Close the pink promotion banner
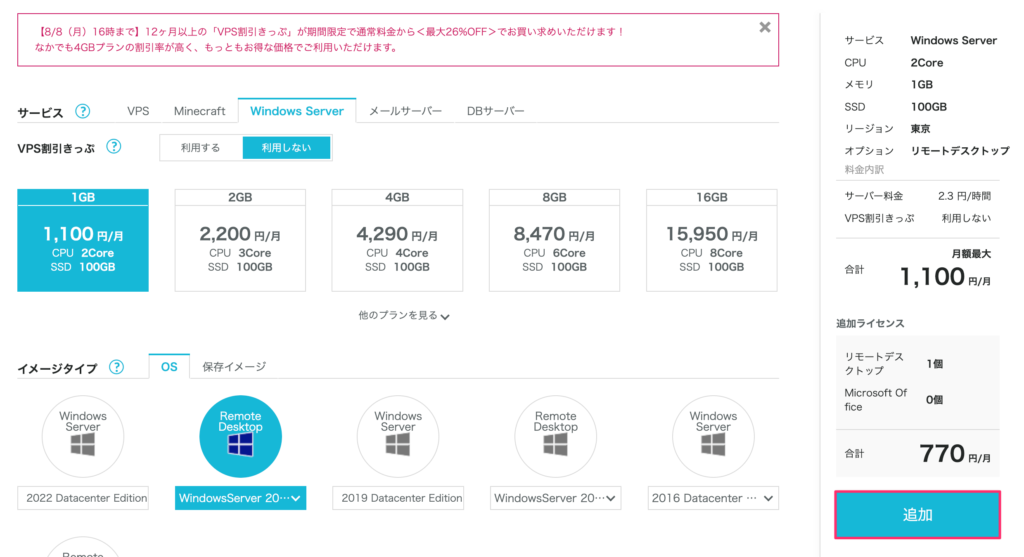 point(765,27)
